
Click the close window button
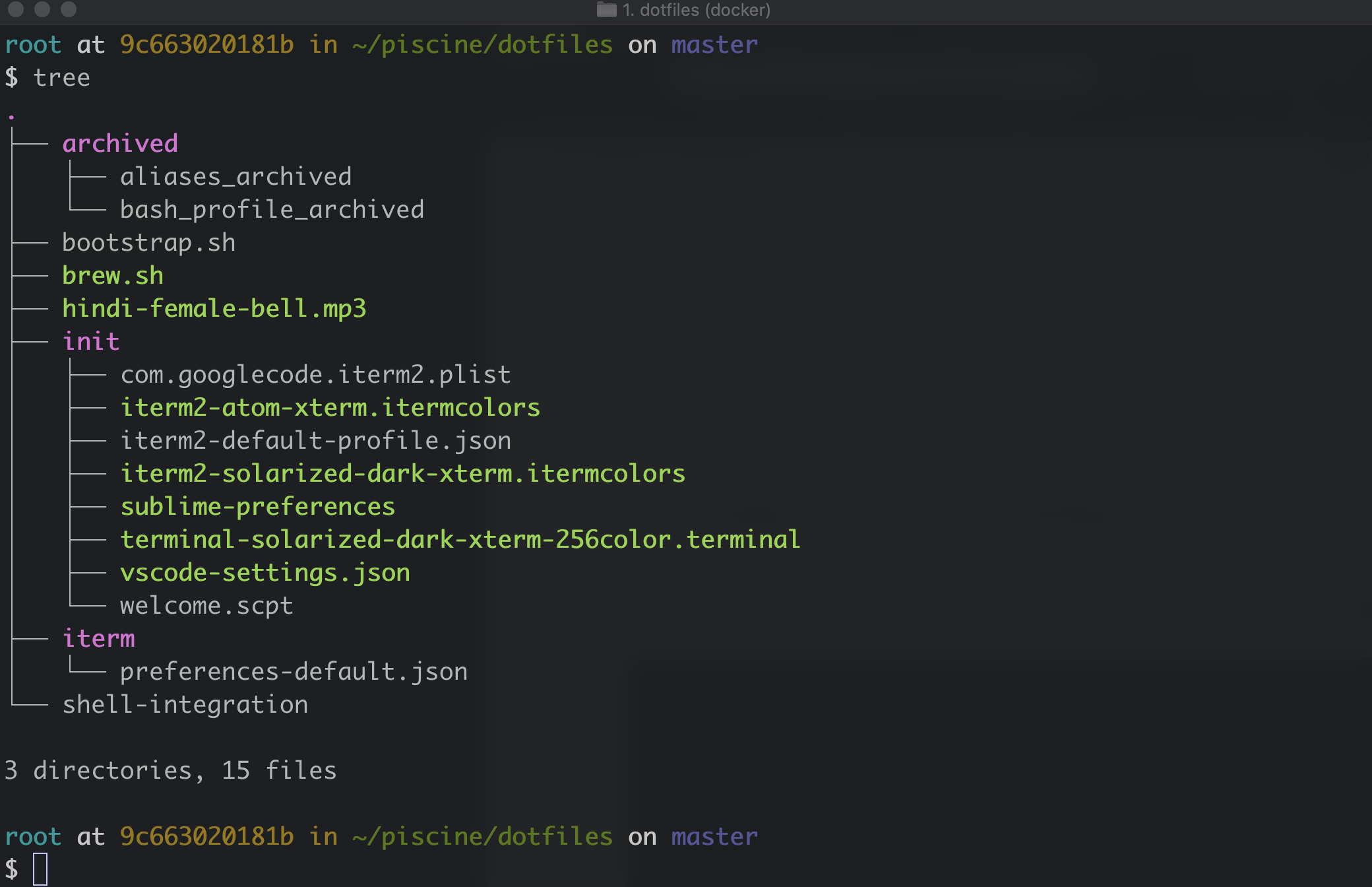pyautogui.click(x=16, y=9)
